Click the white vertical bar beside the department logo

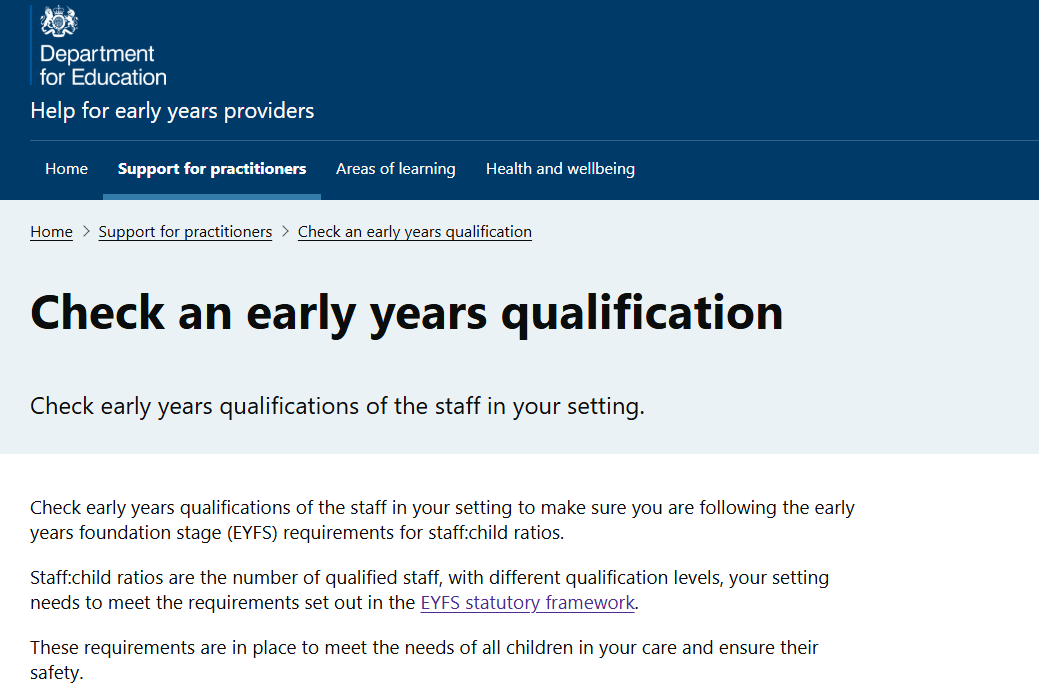point(32,45)
